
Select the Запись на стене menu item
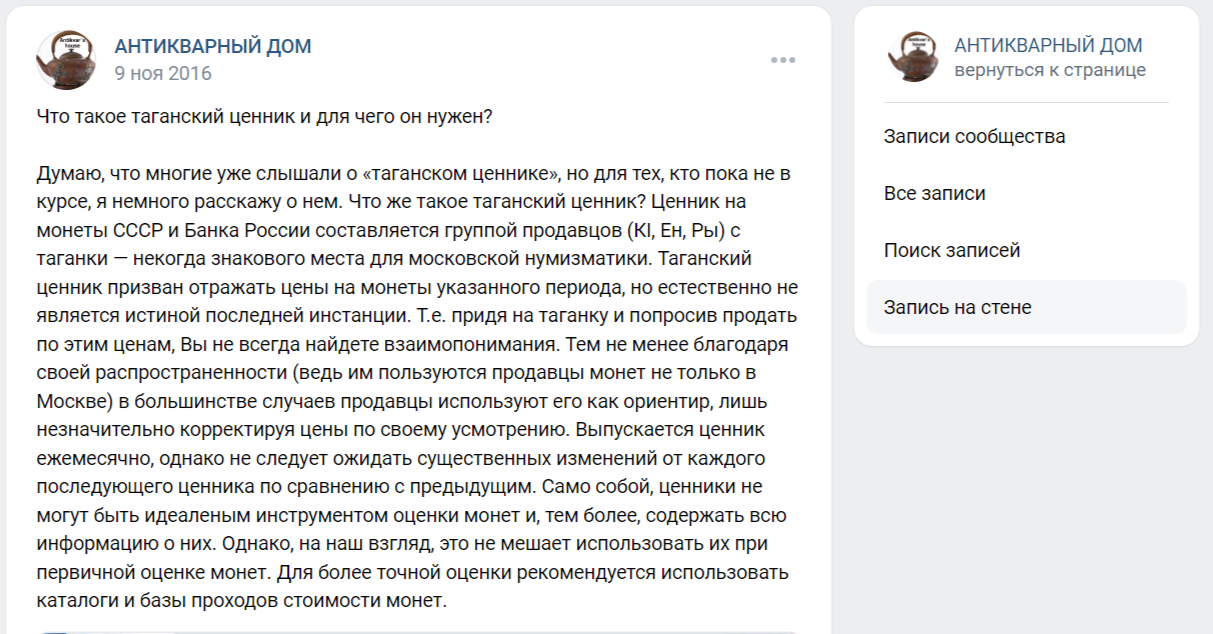click(957, 307)
